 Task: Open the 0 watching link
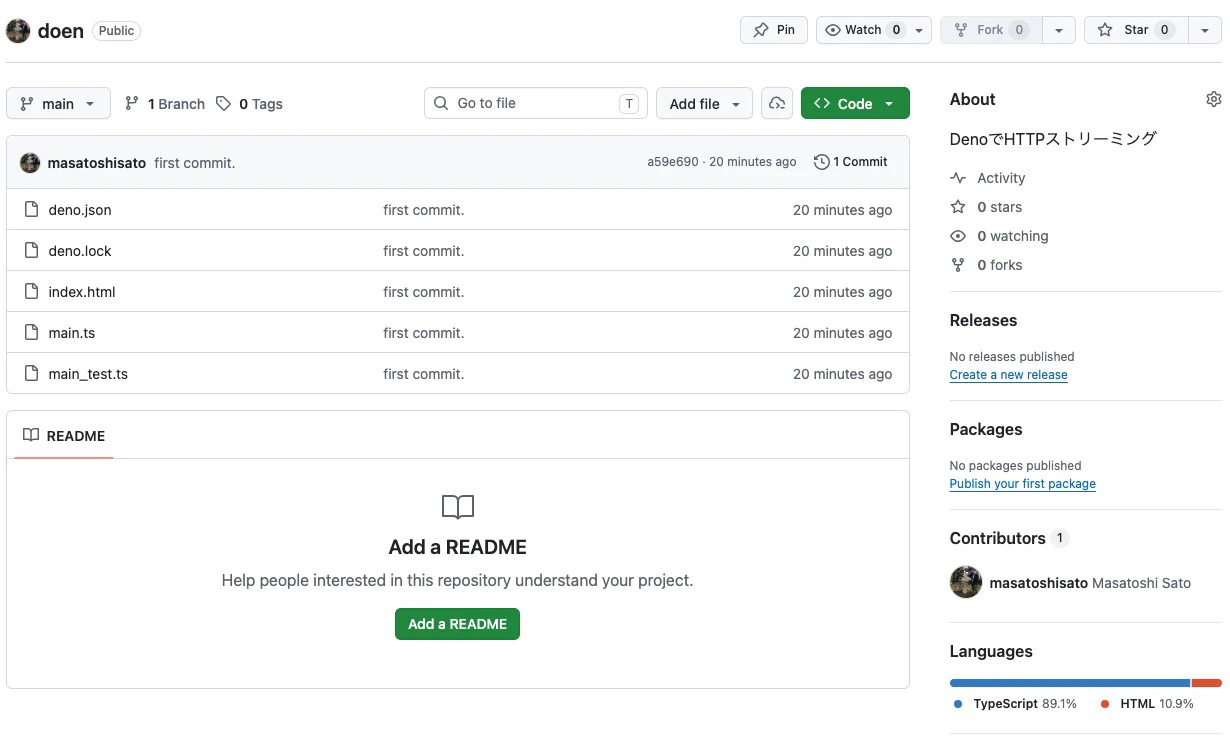point(999,236)
